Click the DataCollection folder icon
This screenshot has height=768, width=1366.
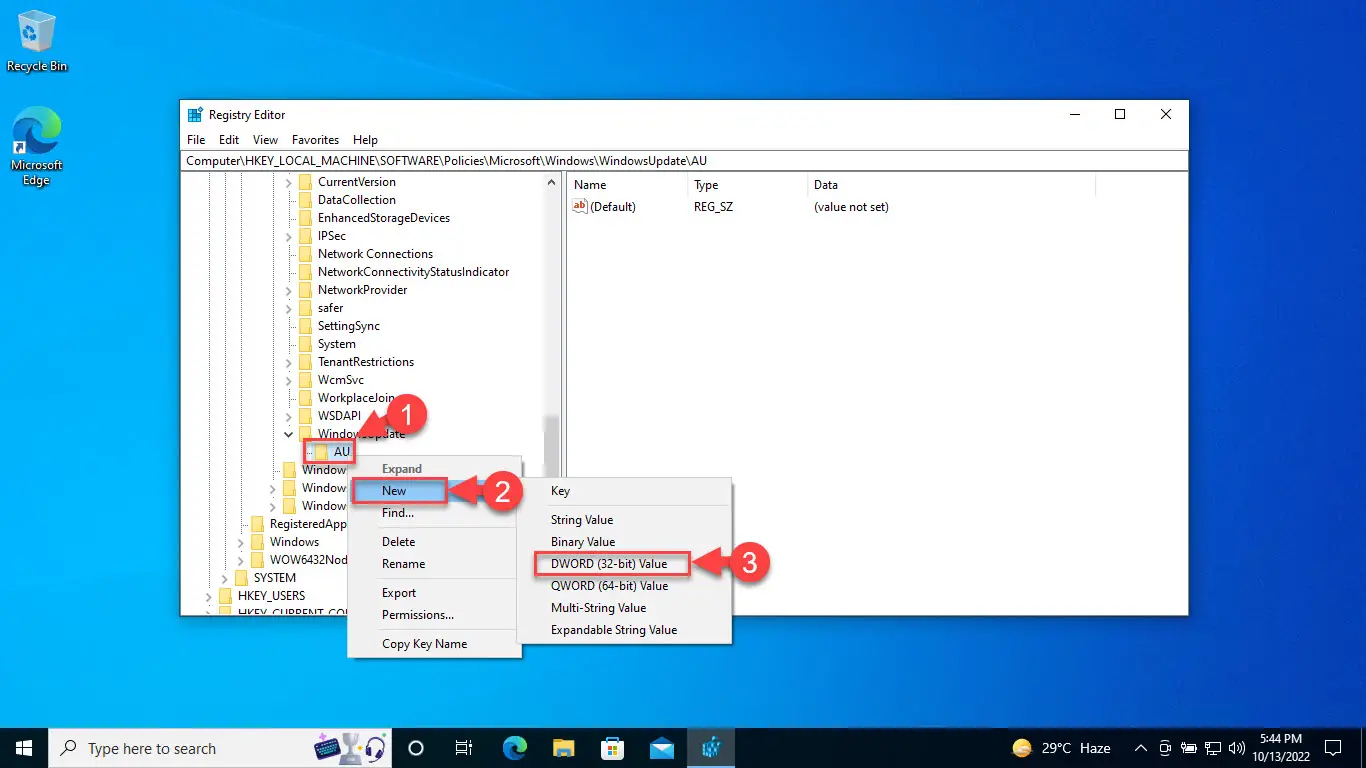[x=306, y=200]
